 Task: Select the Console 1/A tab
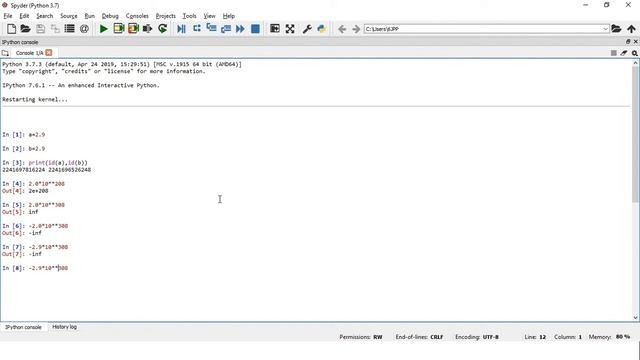coord(29,53)
